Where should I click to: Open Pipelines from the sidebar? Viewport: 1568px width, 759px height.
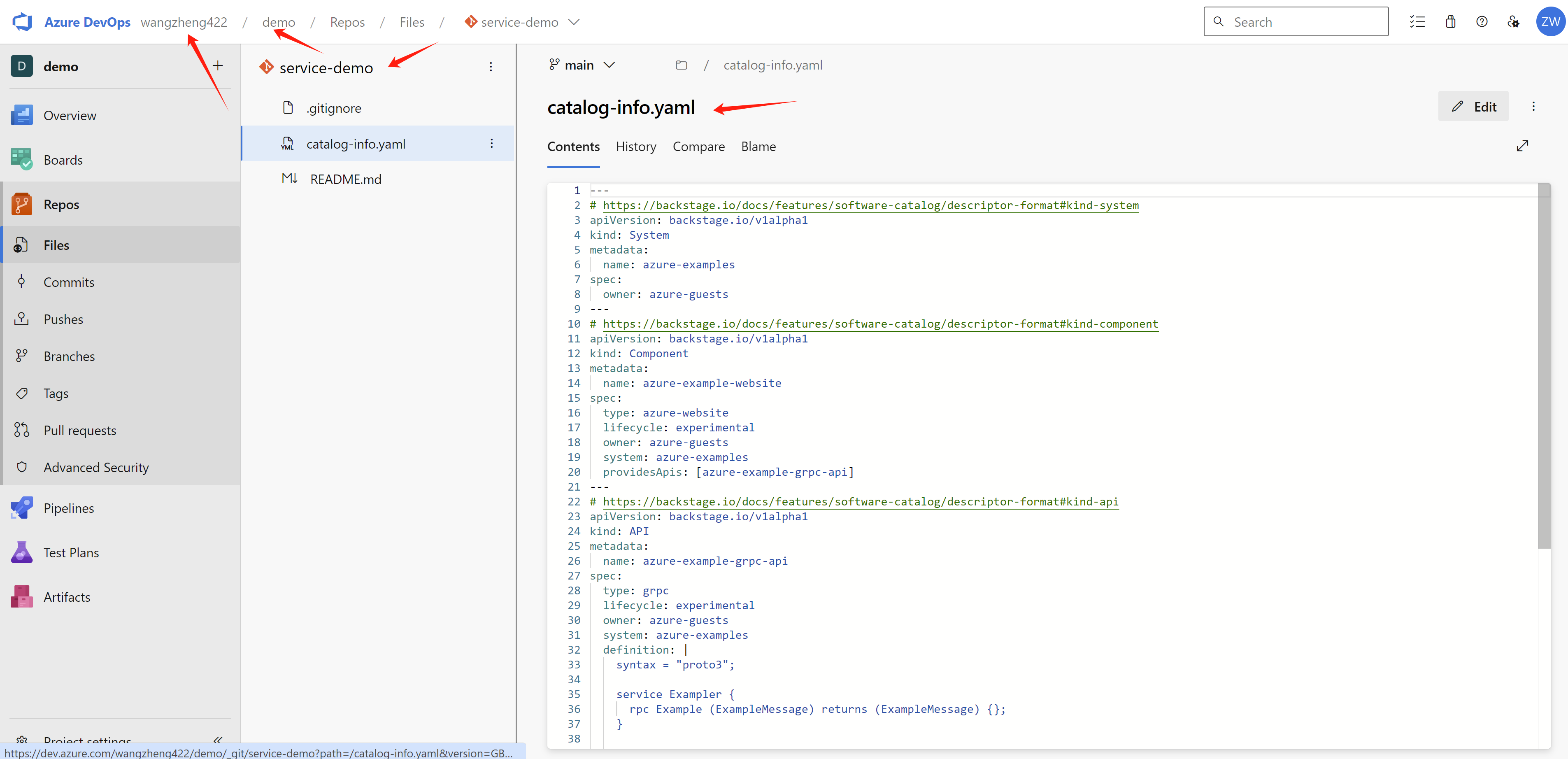(69, 508)
